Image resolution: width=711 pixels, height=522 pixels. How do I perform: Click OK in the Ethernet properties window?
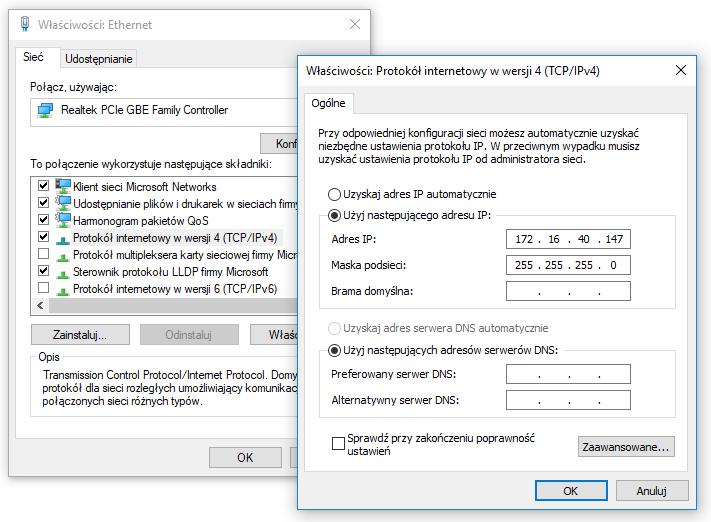click(245, 457)
